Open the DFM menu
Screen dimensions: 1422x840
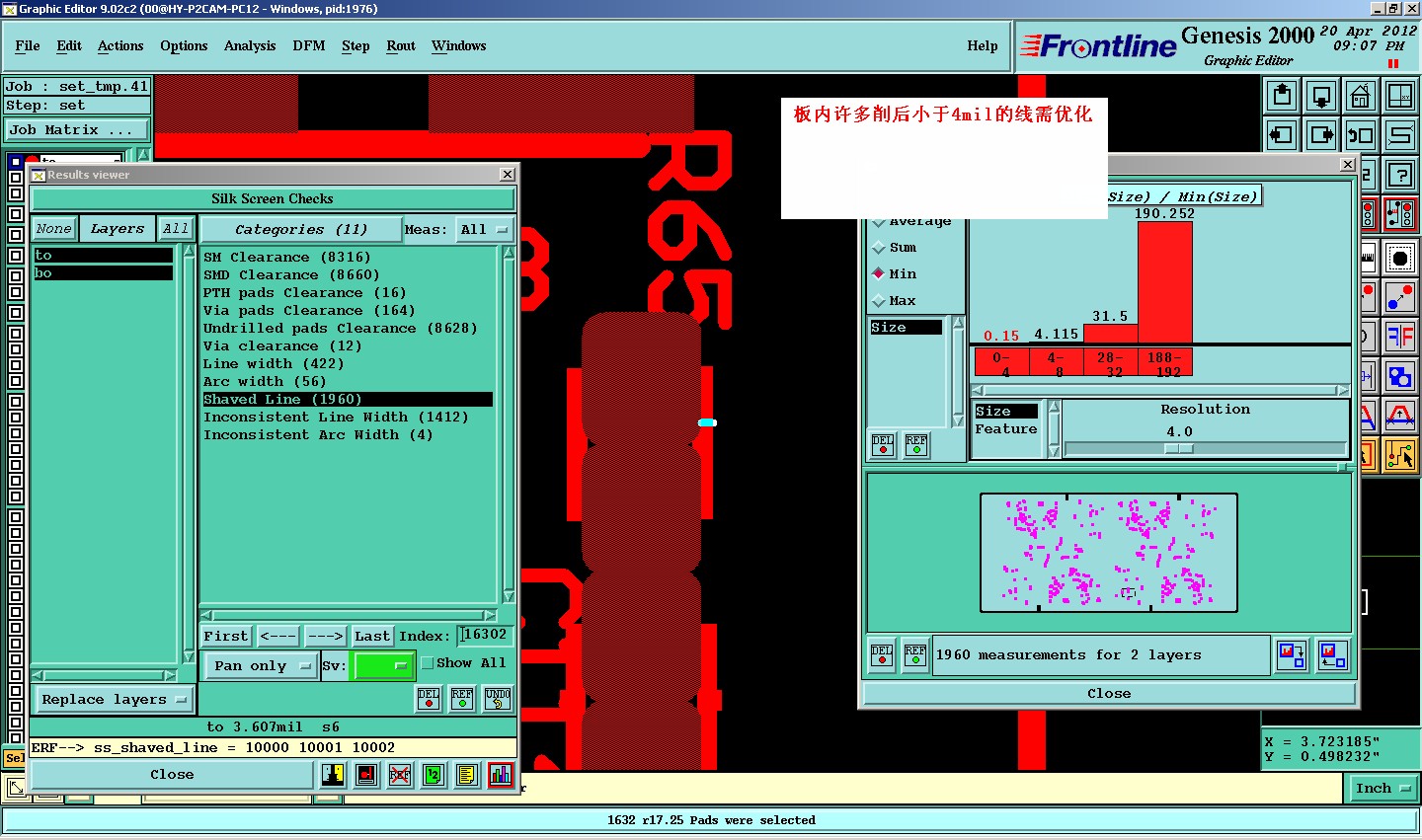(x=309, y=45)
